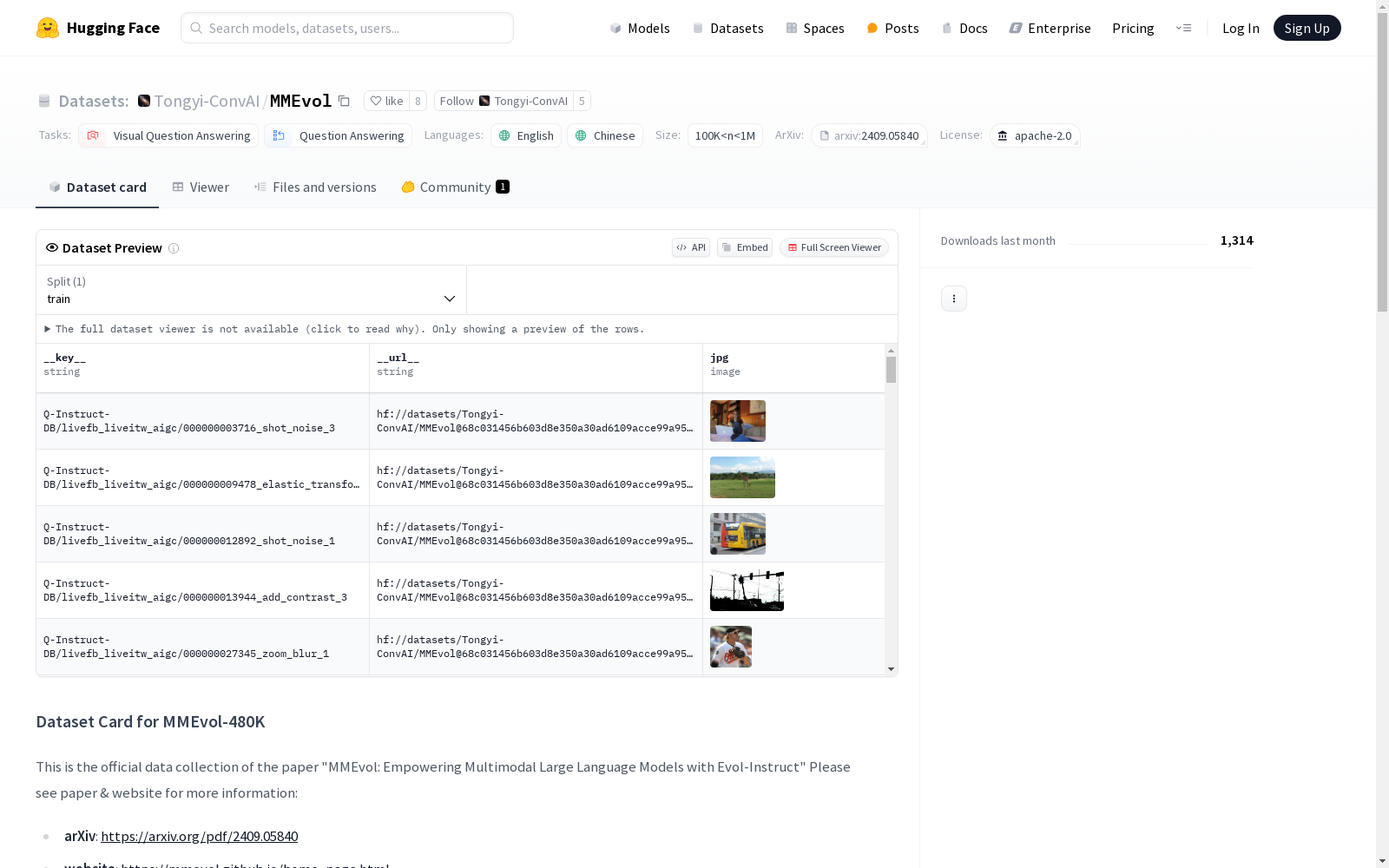Click the like count 8
Image resolution: width=1389 pixels, height=868 pixels.
click(x=418, y=101)
